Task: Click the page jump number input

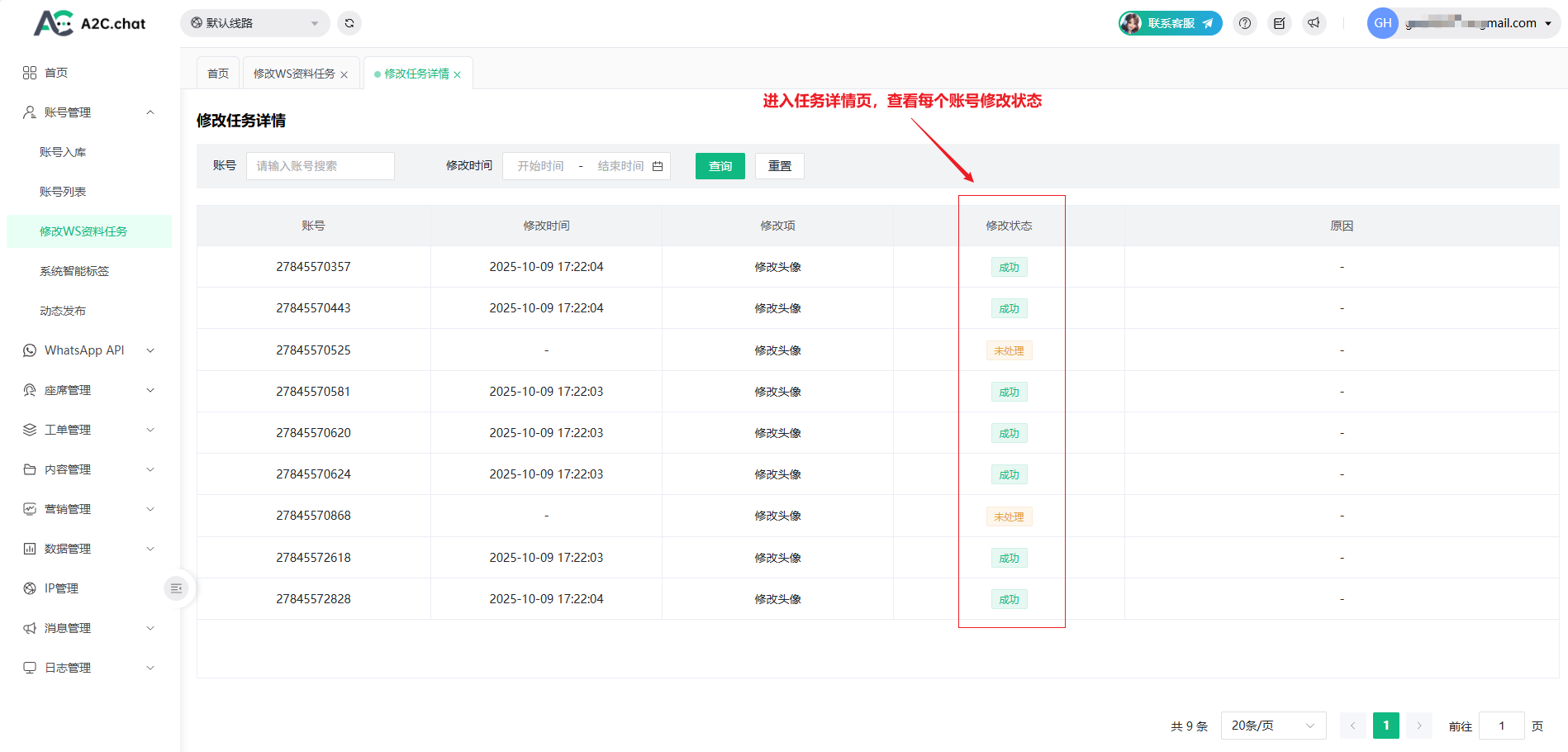Action: (1501, 726)
